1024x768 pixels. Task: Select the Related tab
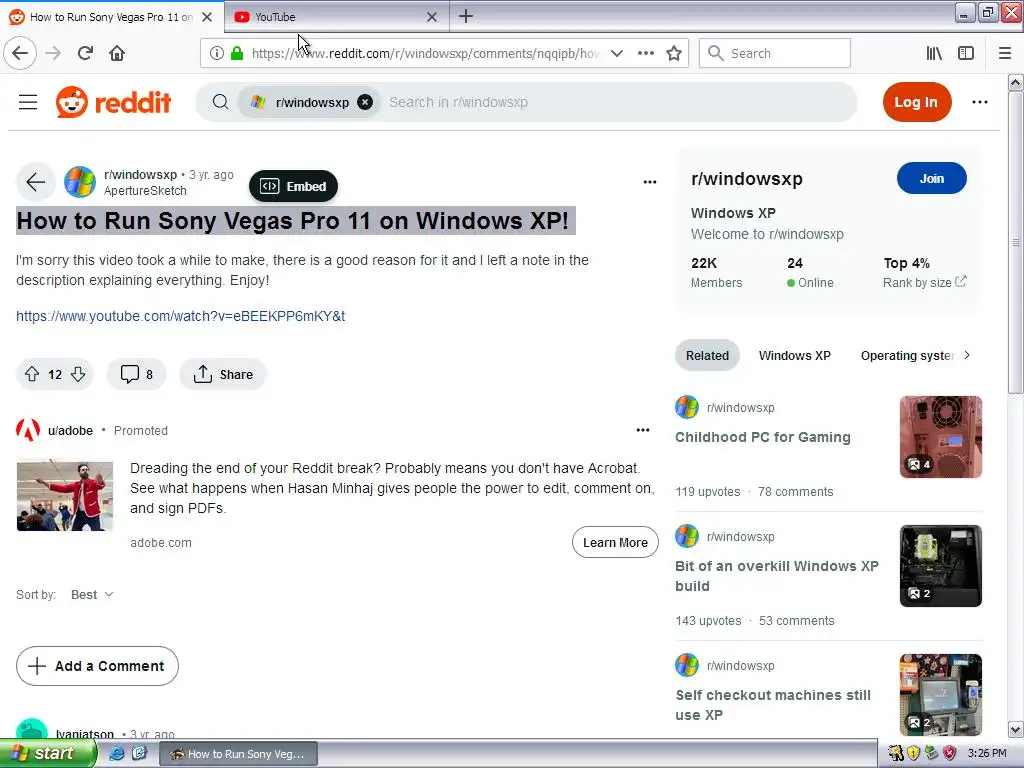[707, 355]
